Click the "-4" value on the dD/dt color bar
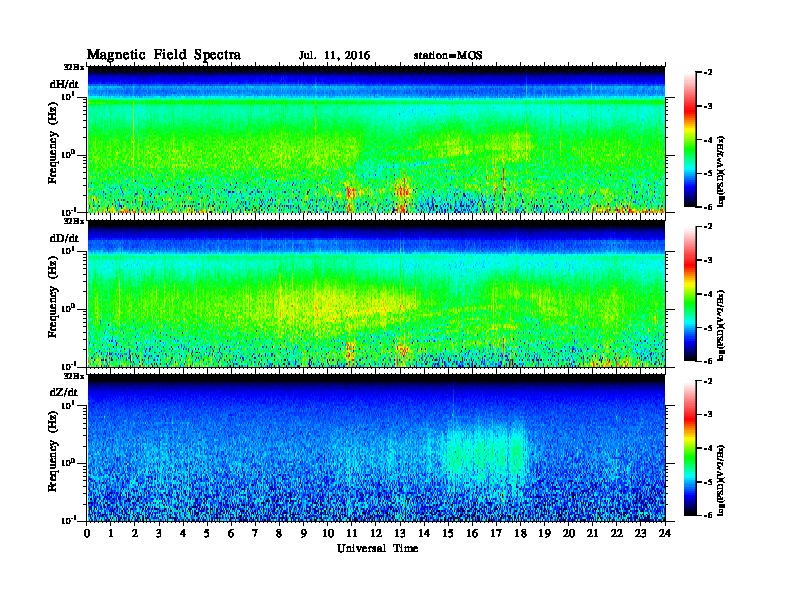 [709, 294]
